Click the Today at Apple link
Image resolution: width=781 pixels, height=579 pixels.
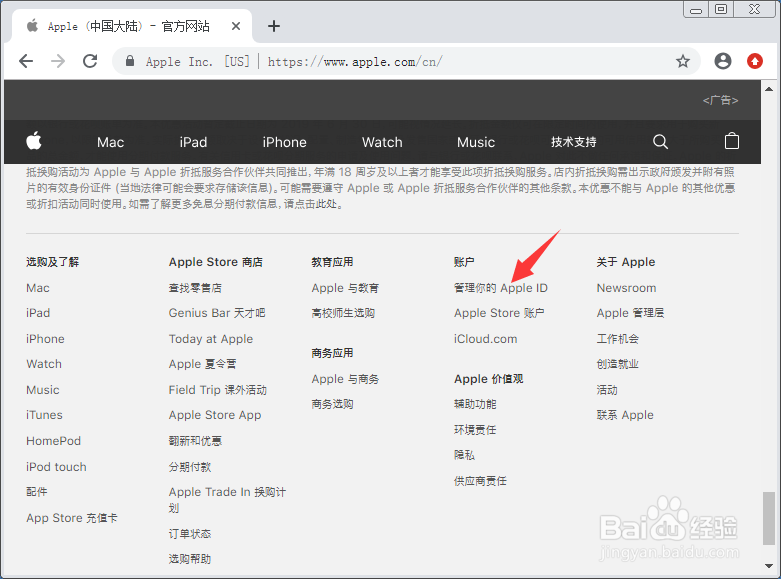[211, 339]
